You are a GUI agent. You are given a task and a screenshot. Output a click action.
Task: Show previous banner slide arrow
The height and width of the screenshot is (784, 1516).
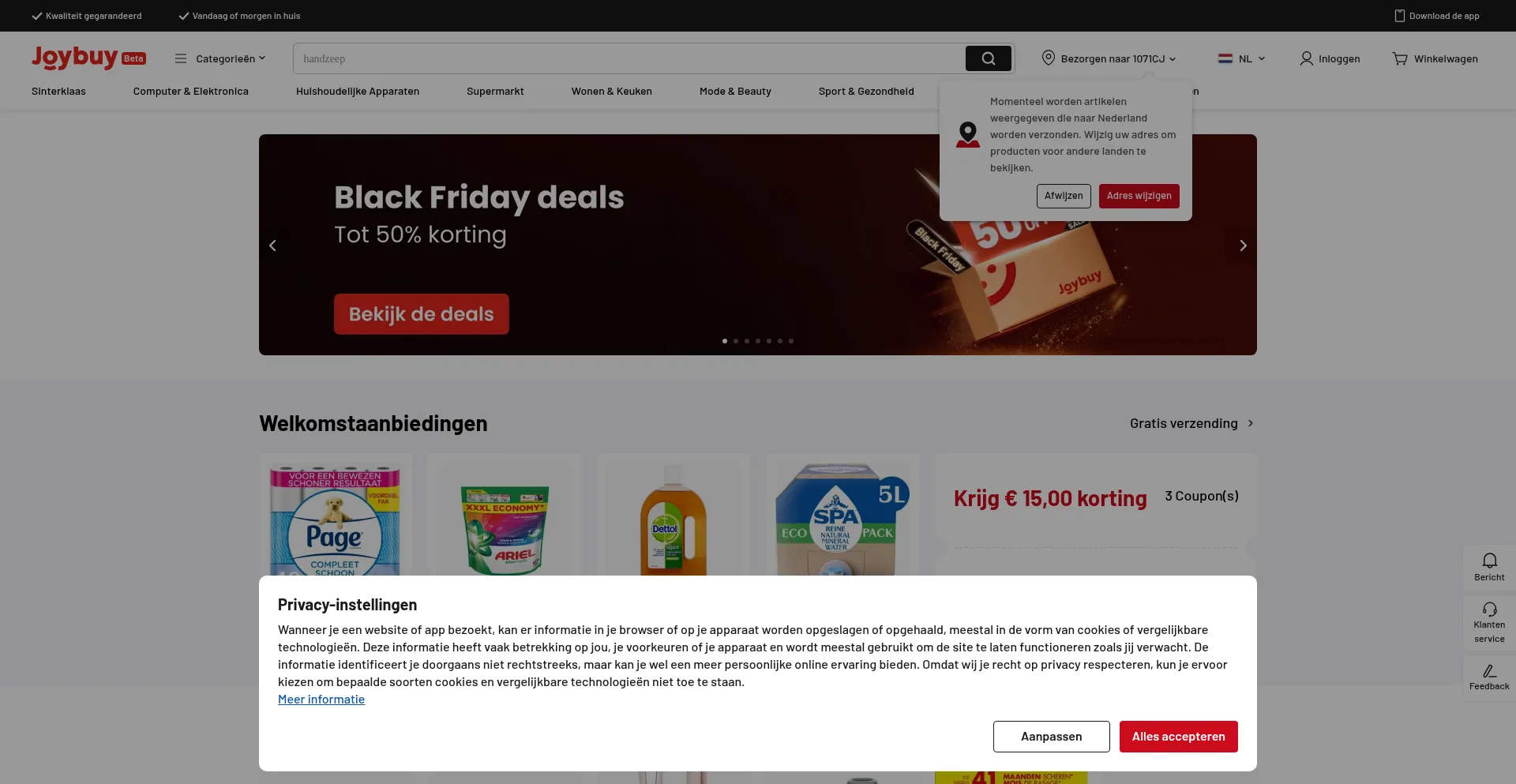pos(272,246)
